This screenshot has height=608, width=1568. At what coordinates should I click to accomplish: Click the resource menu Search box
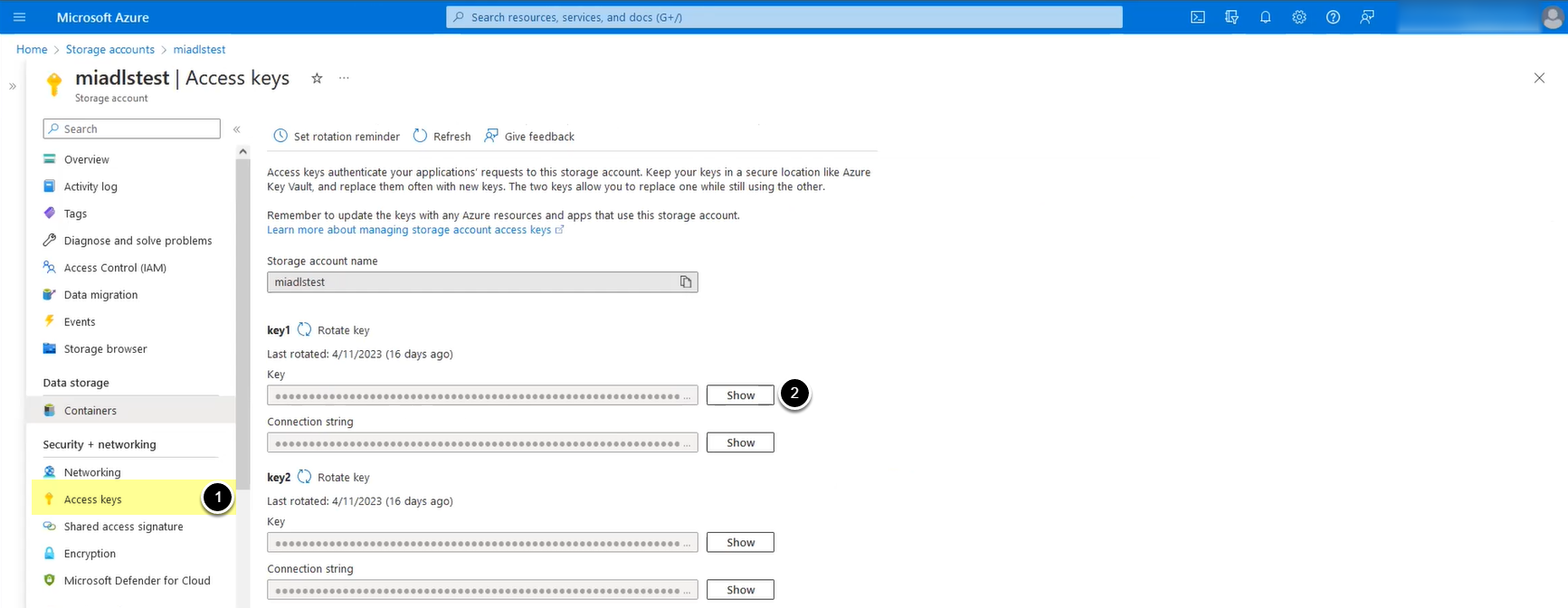pos(131,129)
